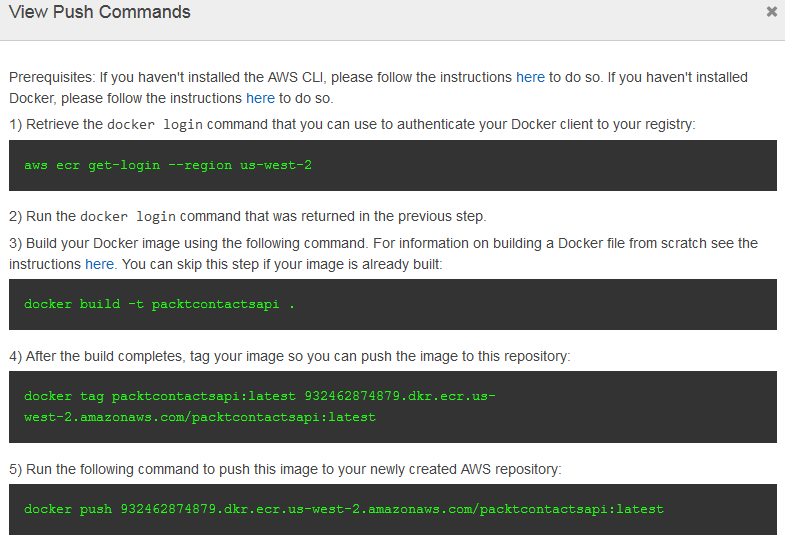Click the docker push command block
This screenshot has width=785, height=539.
tap(392, 509)
